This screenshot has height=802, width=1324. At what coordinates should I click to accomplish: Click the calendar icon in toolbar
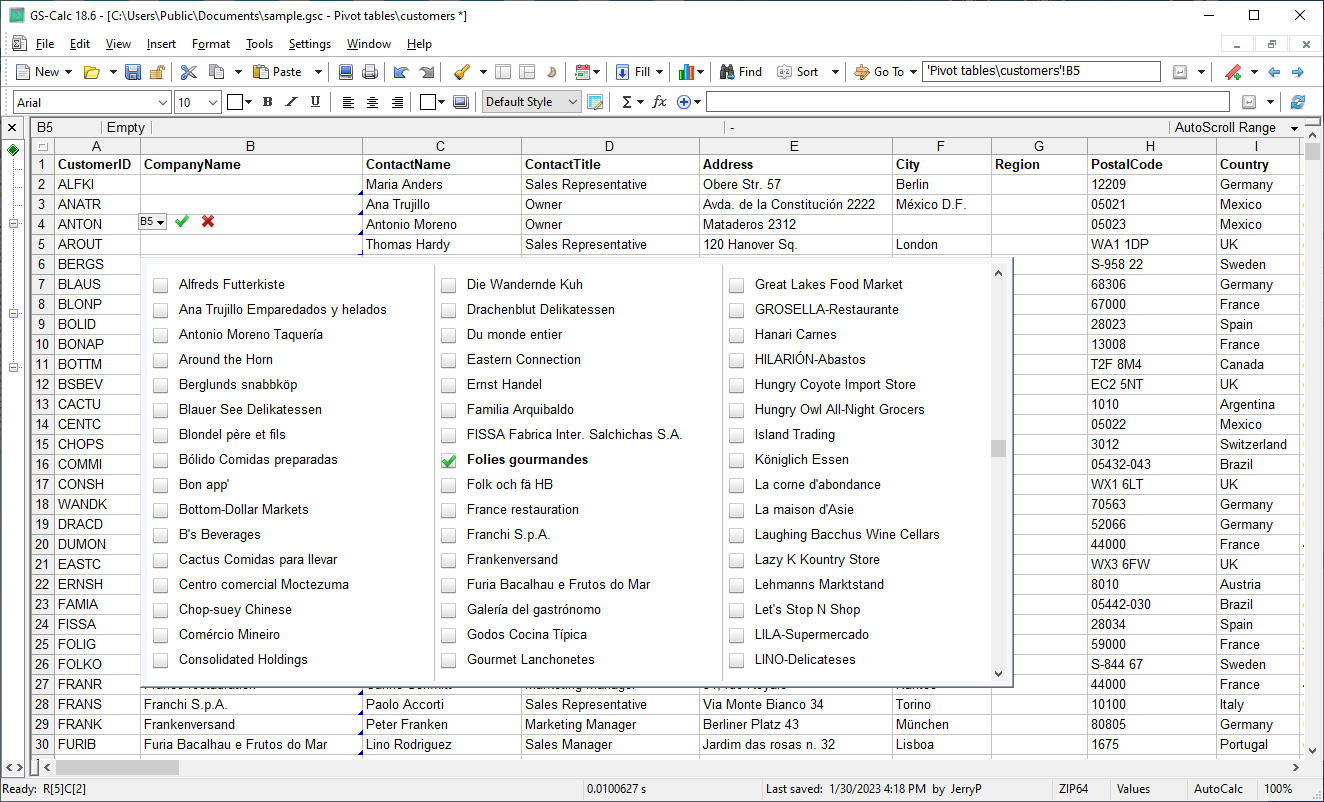582,72
